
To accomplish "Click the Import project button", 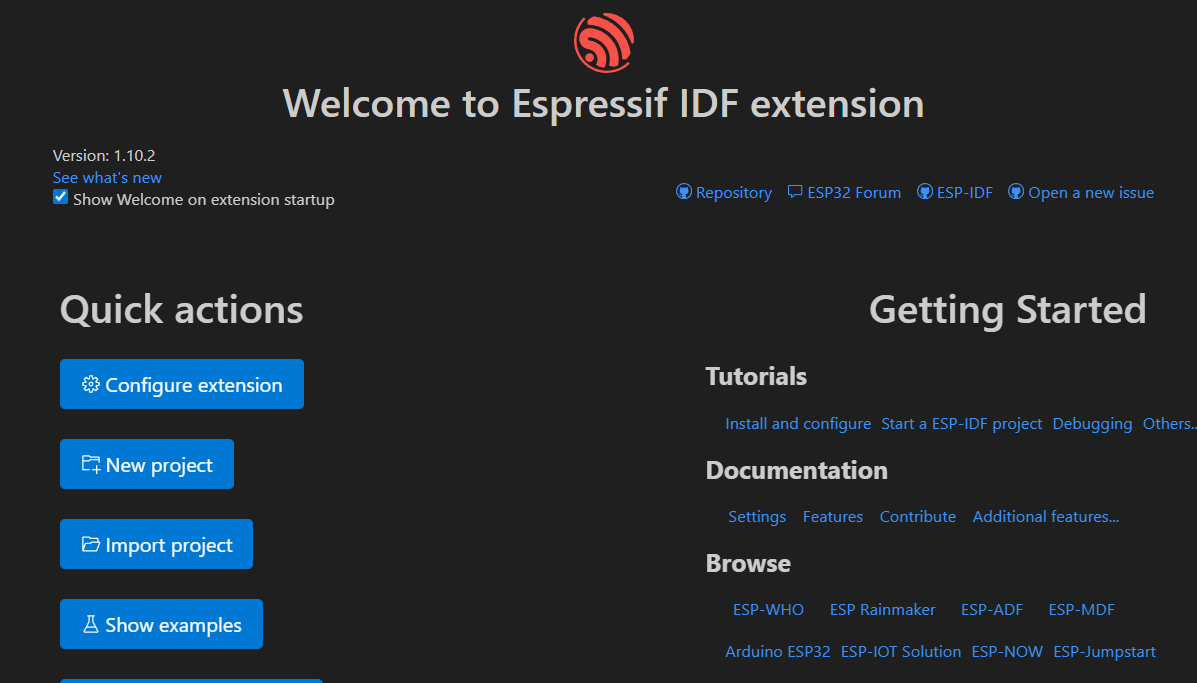I will pos(156,544).
